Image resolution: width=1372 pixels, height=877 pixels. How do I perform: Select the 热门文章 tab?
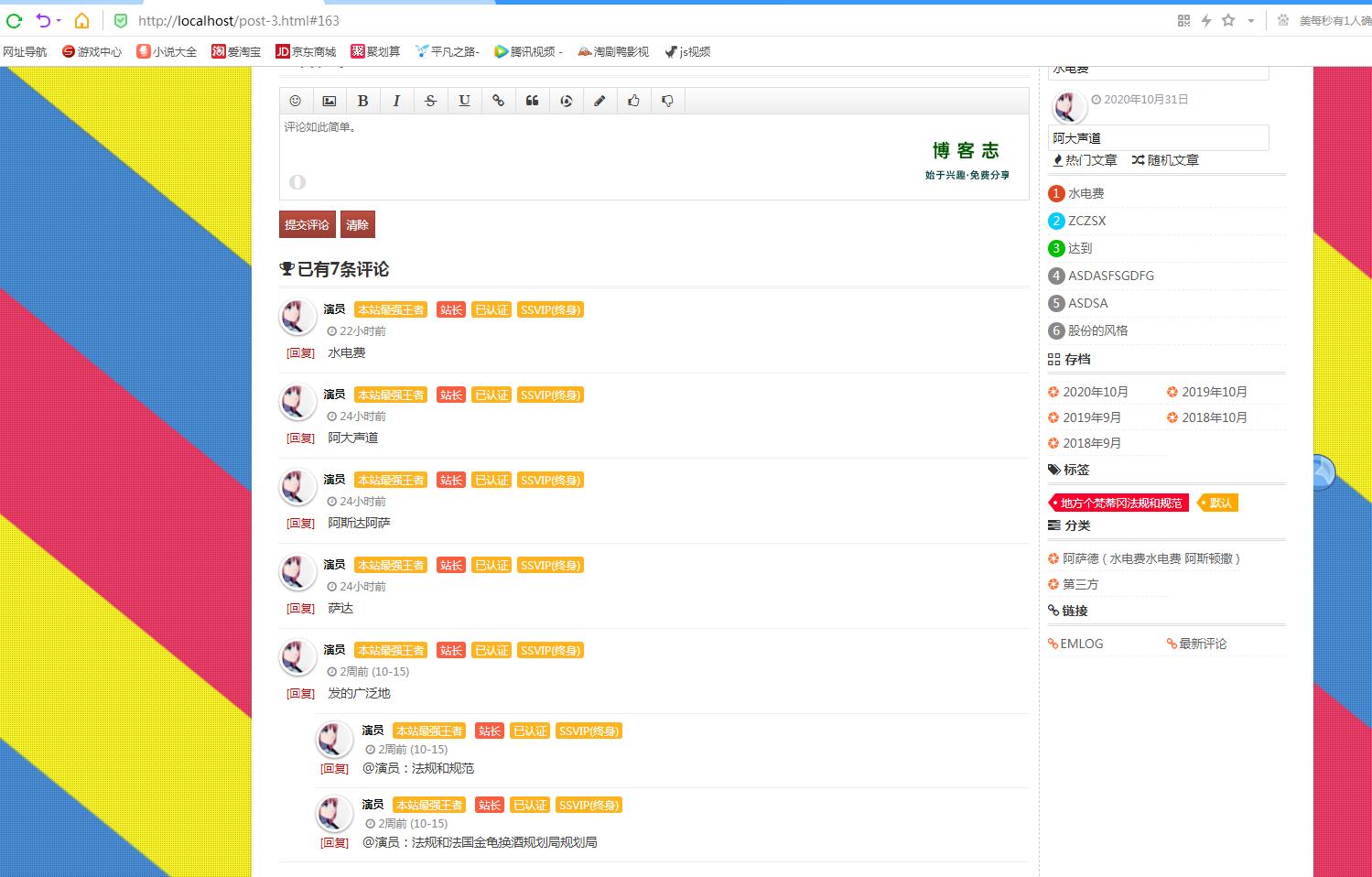pos(1085,160)
